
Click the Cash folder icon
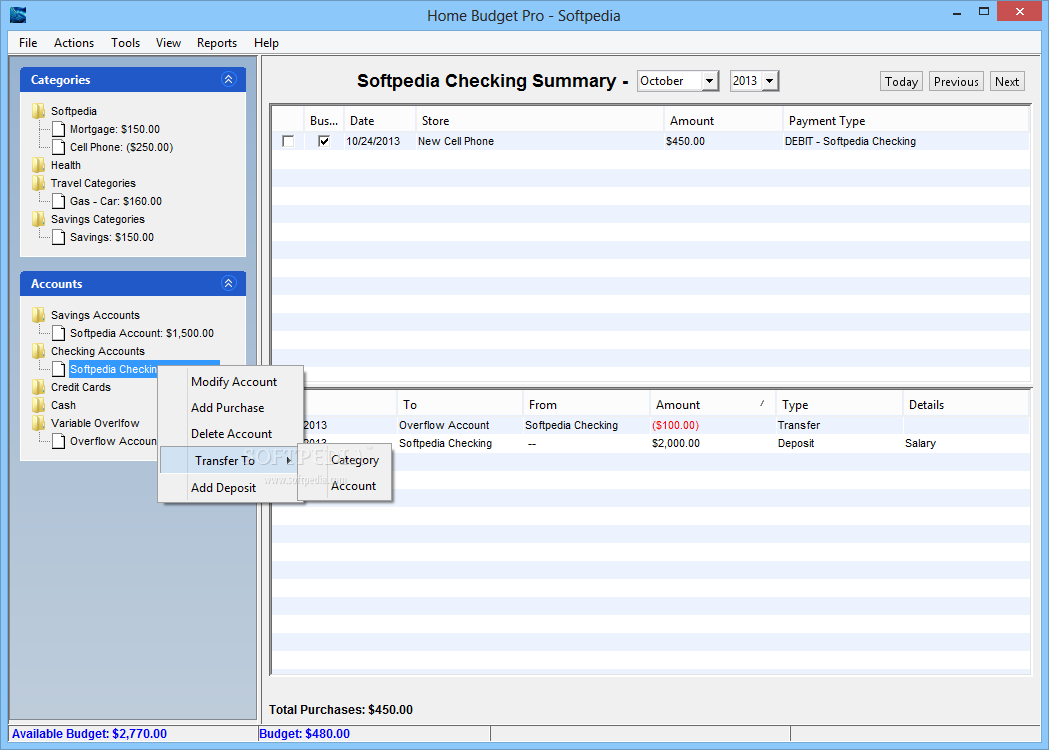tap(39, 405)
